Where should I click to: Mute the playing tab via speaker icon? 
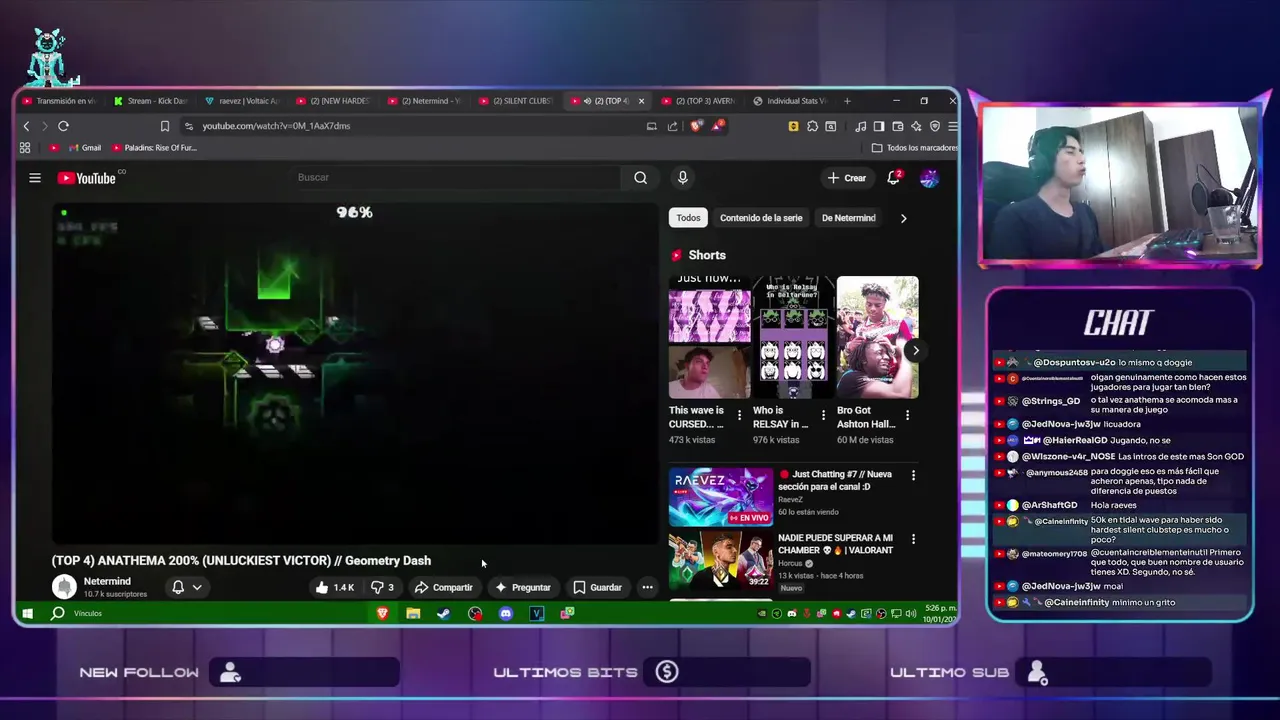click(x=587, y=101)
